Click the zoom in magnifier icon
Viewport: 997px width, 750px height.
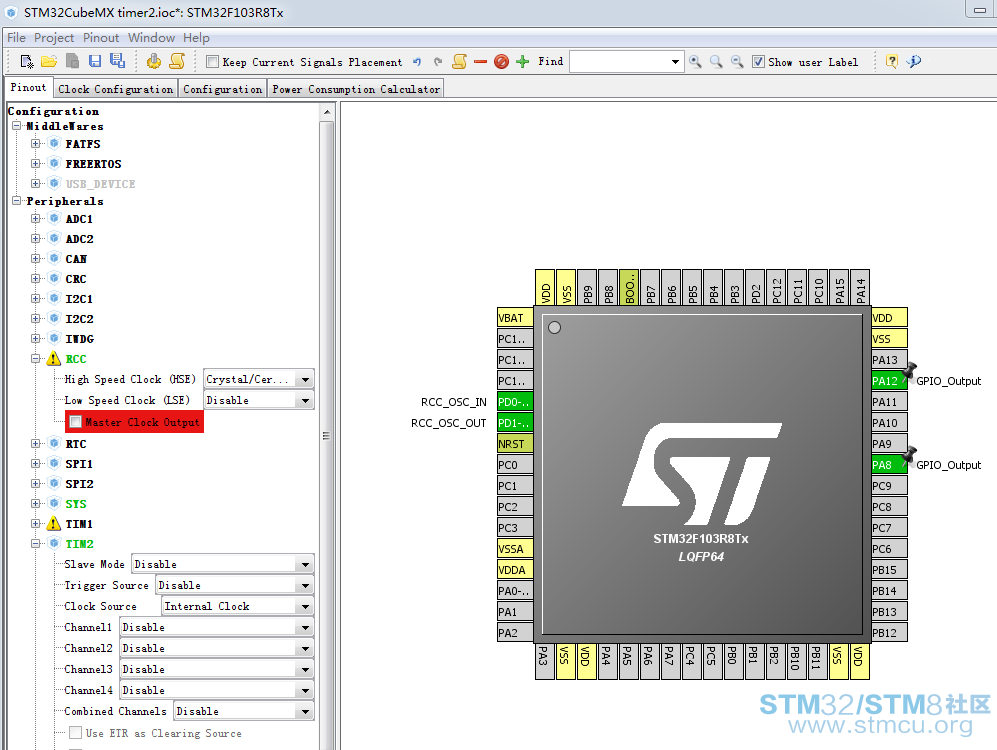point(695,62)
